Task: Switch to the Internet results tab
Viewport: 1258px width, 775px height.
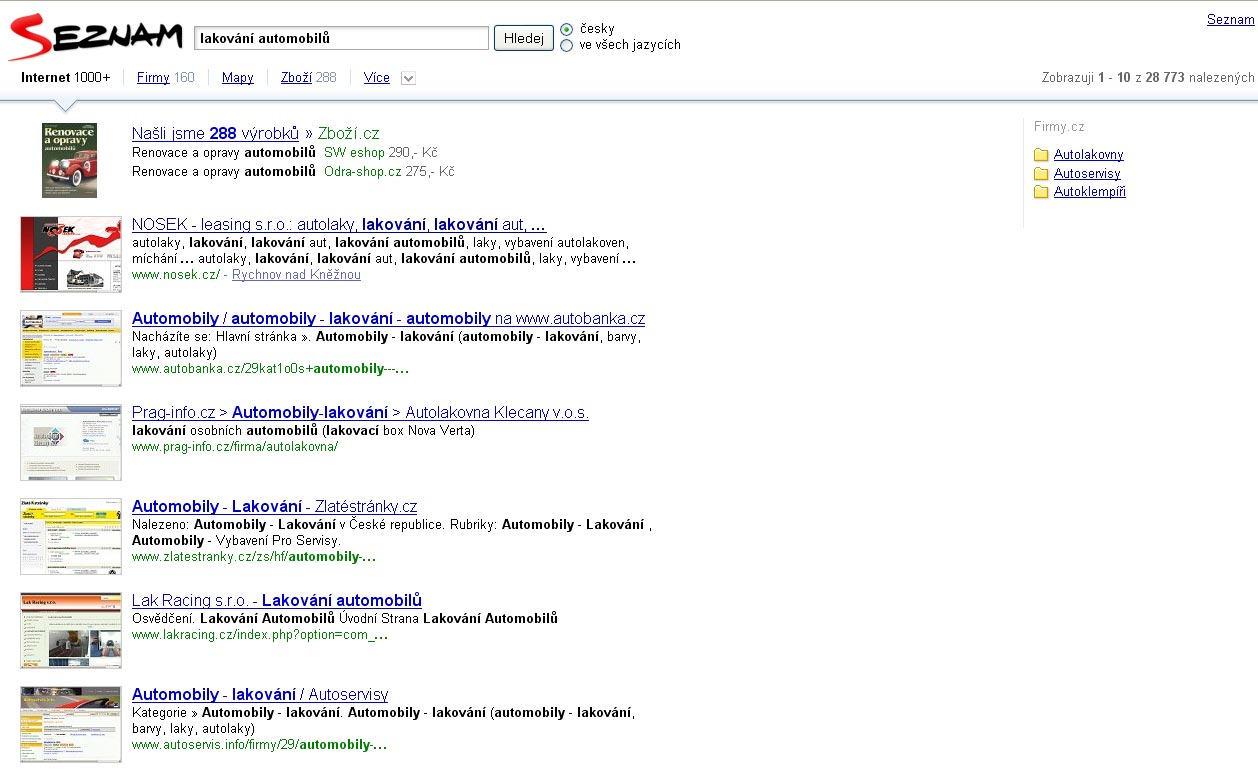Action: pyautogui.click(x=65, y=78)
